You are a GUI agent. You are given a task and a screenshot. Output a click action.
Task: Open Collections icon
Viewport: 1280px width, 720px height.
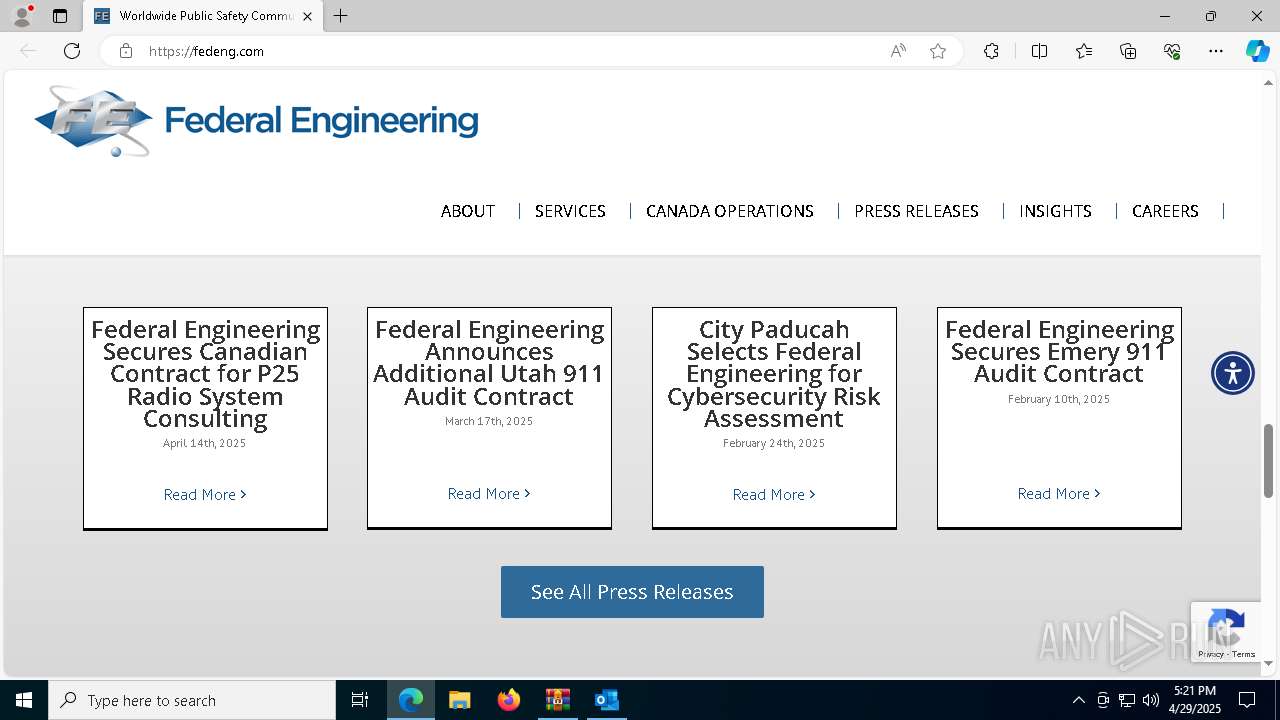pyautogui.click(x=1128, y=51)
